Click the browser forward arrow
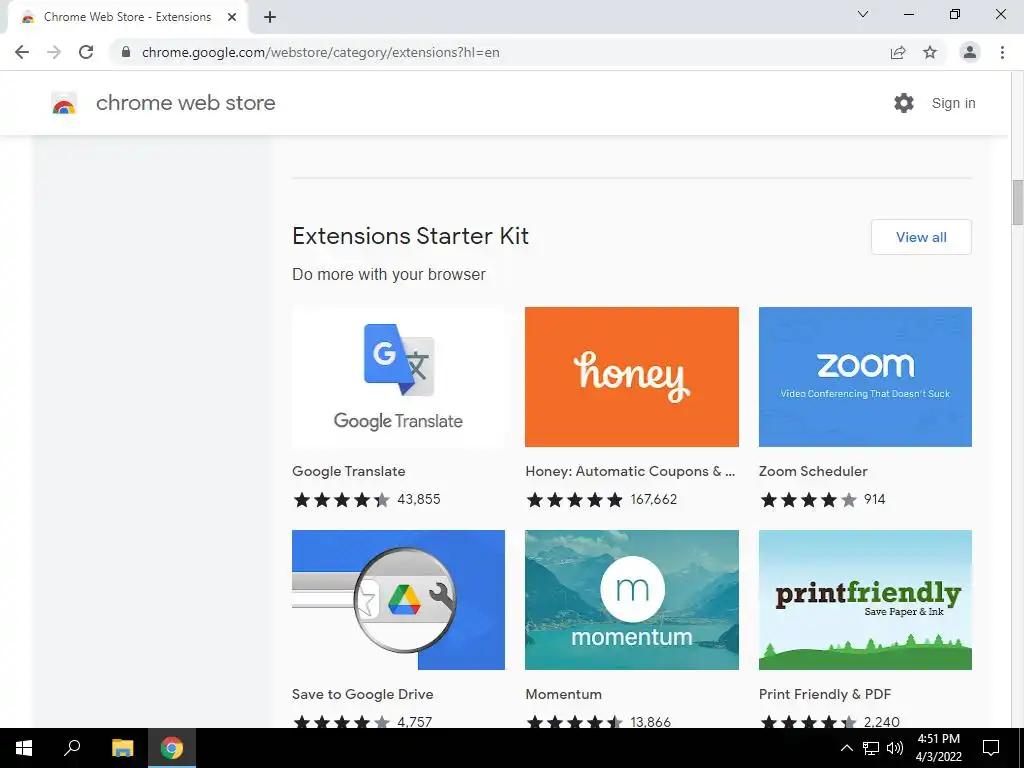 click(x=54, y=52)
